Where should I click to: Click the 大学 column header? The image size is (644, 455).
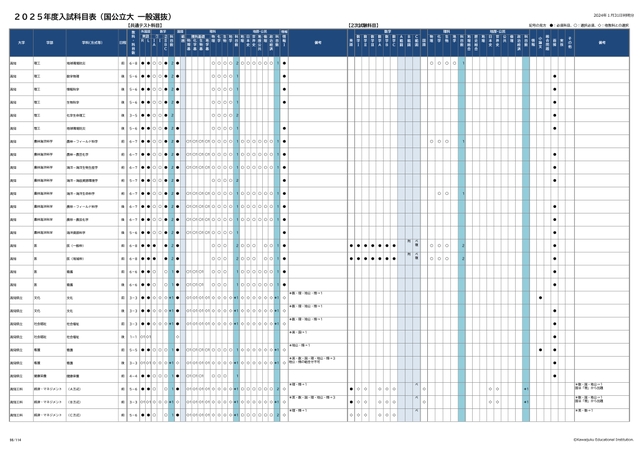pyautogui.click(x=21, y=42)
